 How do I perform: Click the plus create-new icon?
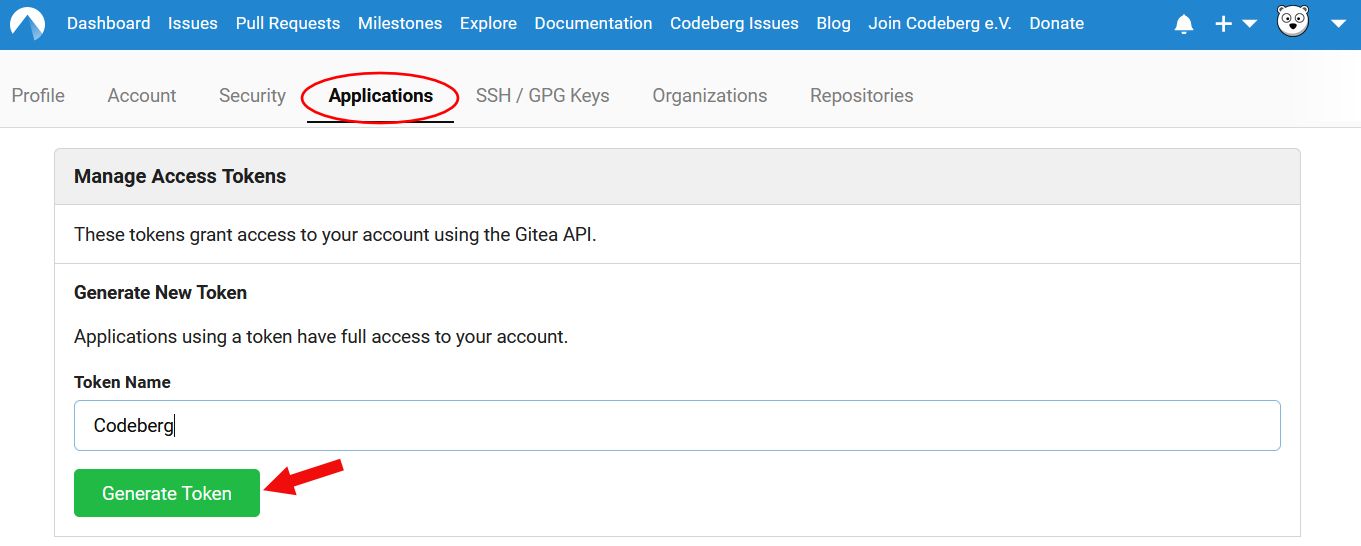pyautogui.click(x=1223, y=24)
